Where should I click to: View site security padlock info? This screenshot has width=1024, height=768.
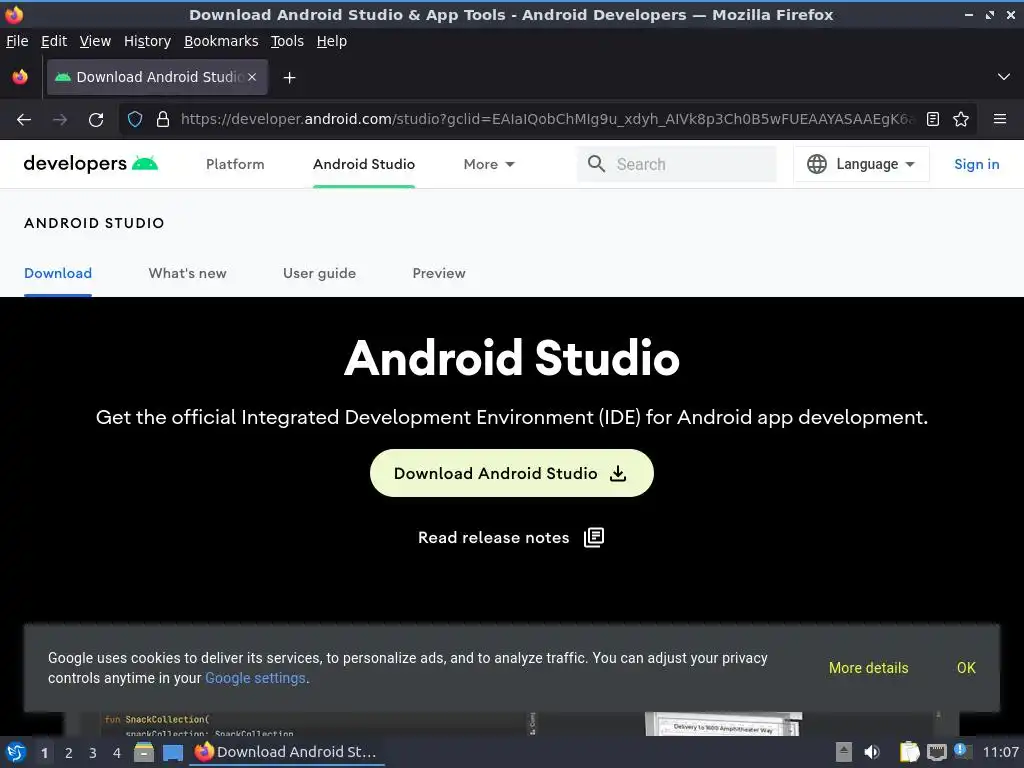pyautogui.click(x=163, y=120)
